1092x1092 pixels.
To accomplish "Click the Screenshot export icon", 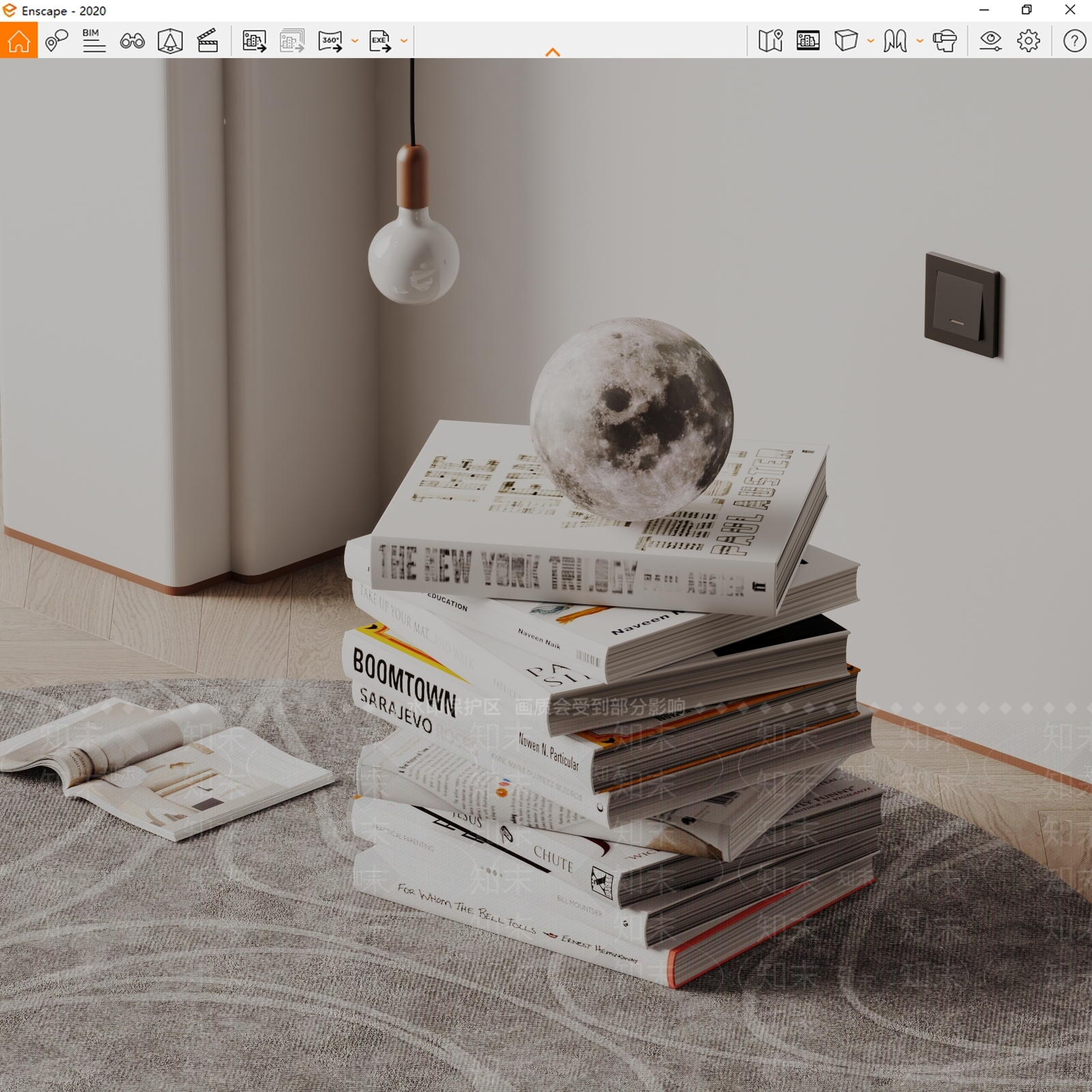I will (254, 41).
